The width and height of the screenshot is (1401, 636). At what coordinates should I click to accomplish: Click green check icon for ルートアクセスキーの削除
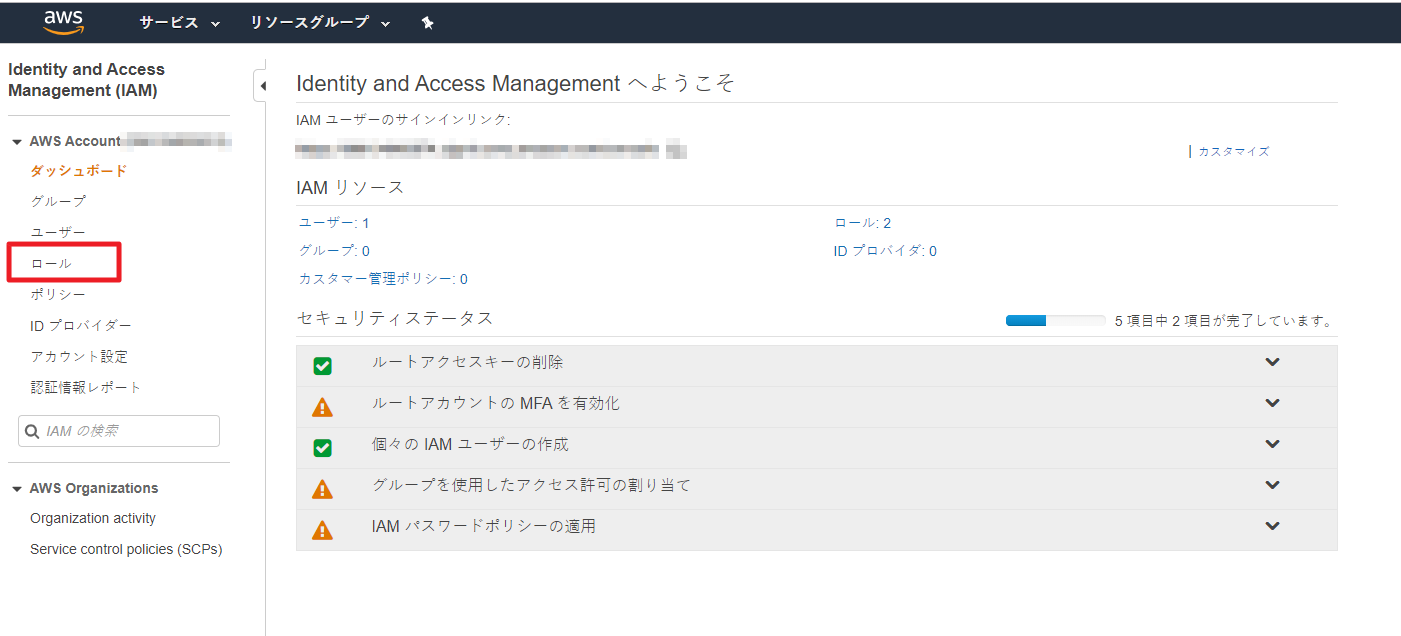point(322,366)
